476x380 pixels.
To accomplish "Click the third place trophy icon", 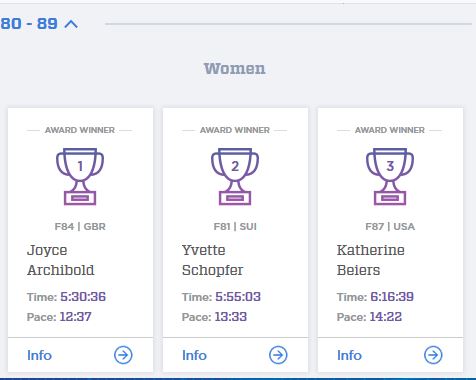I will (x=390, y=176).
